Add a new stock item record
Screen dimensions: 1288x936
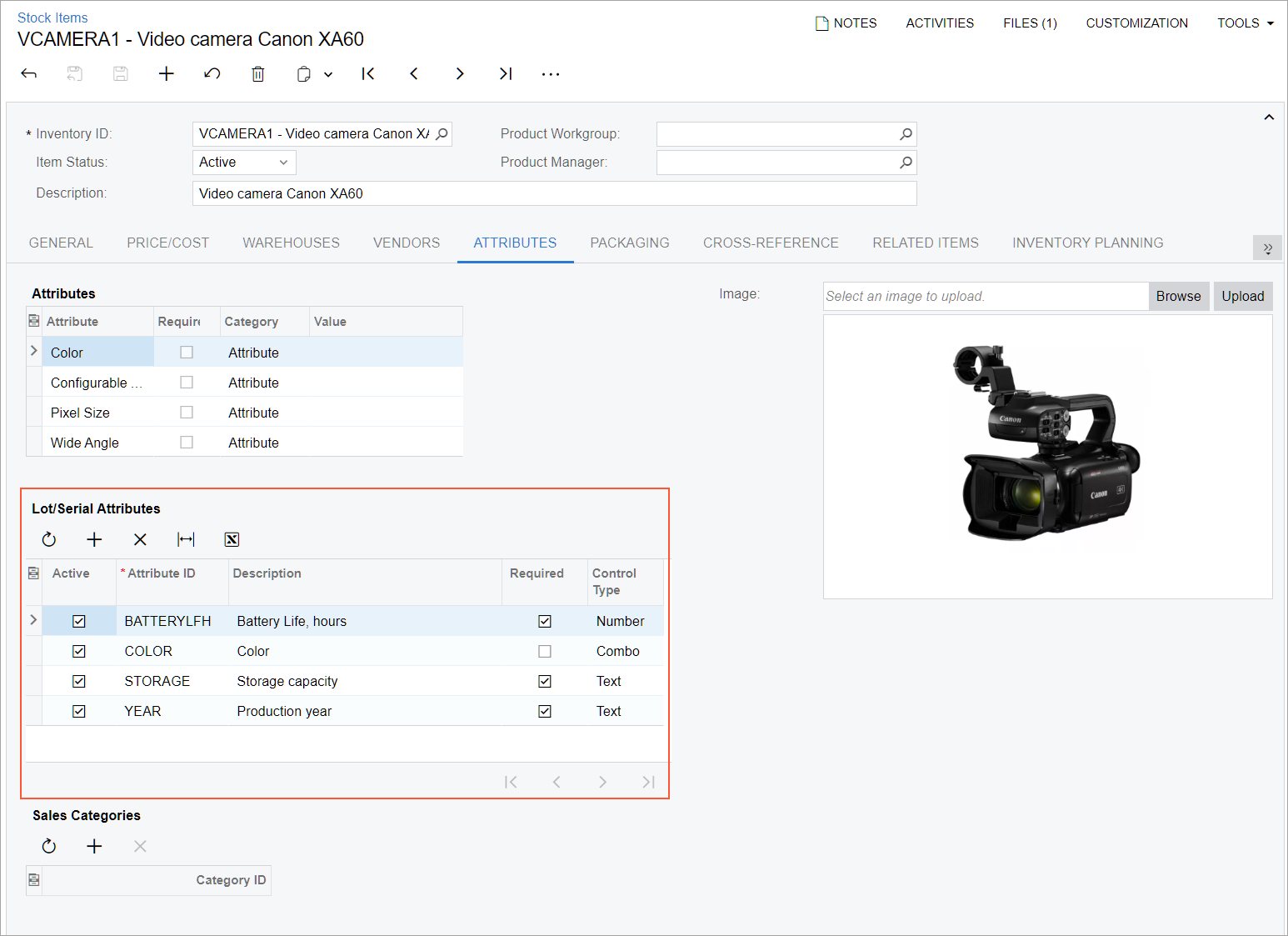[167, 74]
